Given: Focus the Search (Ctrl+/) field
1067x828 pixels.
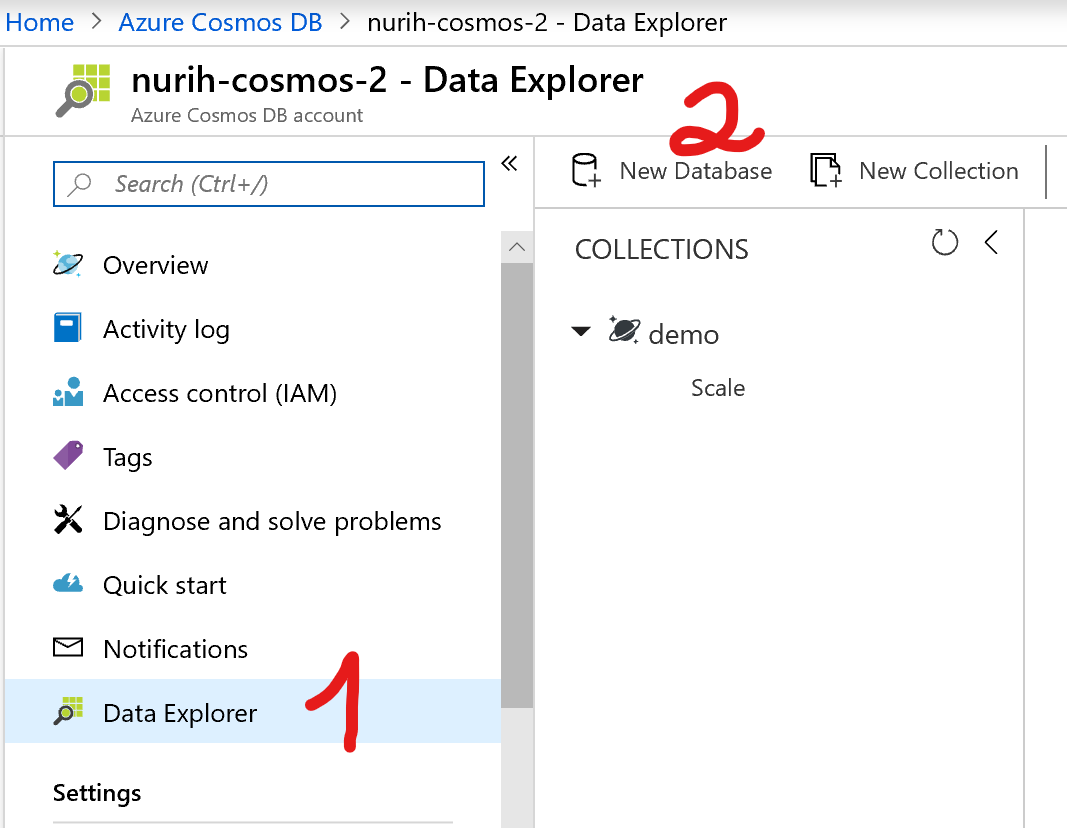Looking at the screenshot, I should 269,184.
